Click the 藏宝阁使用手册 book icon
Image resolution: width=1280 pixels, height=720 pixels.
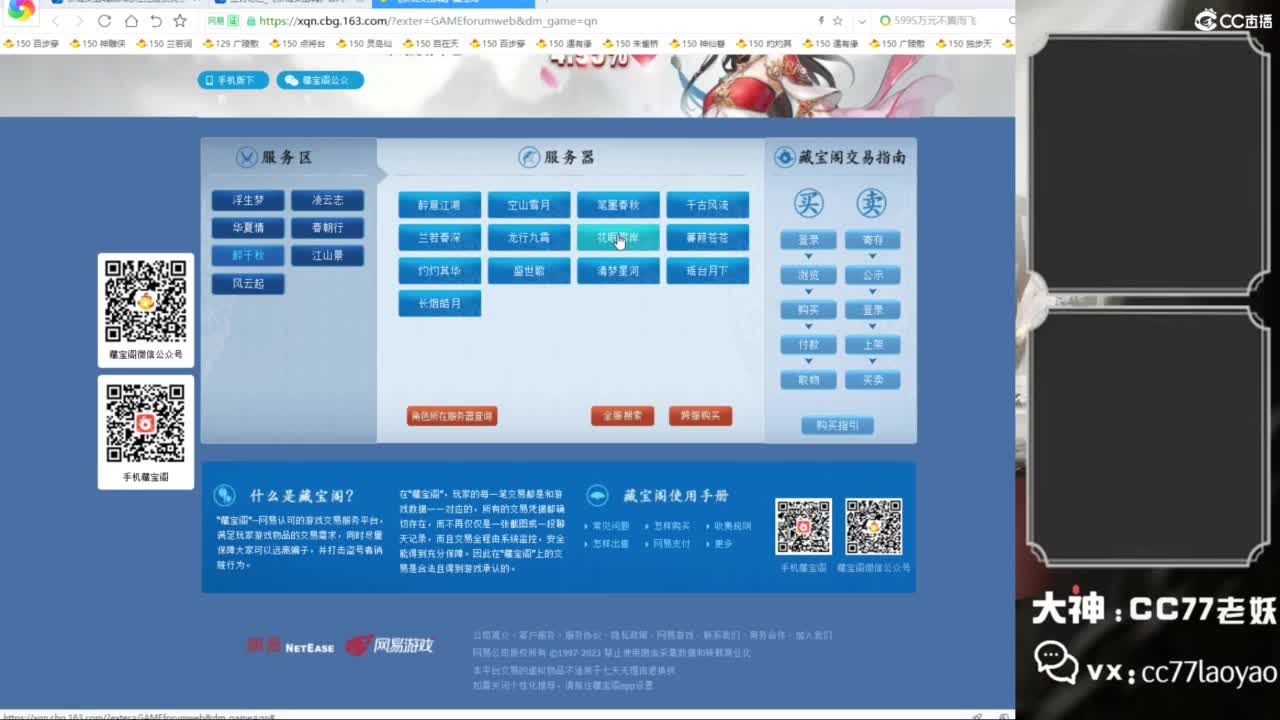click(x=597, y=495)
